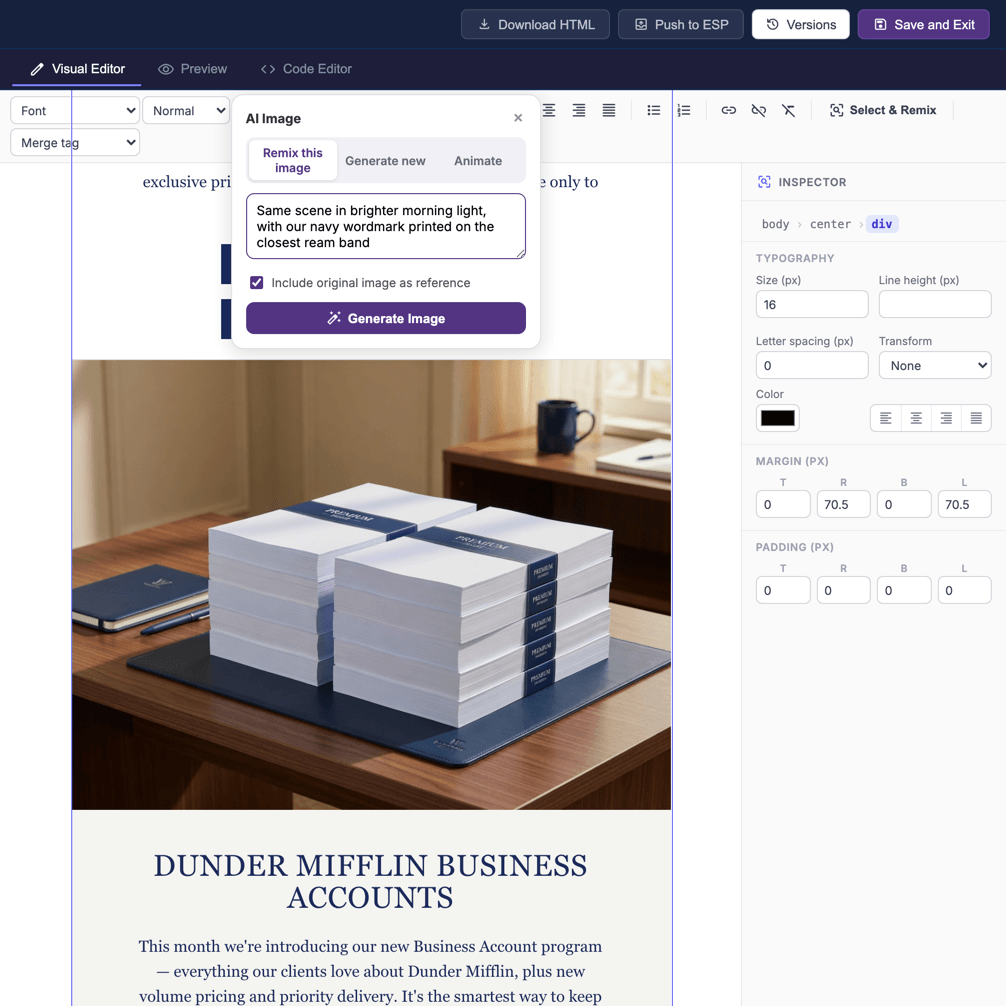Click the Margin left field

point(964,504)
